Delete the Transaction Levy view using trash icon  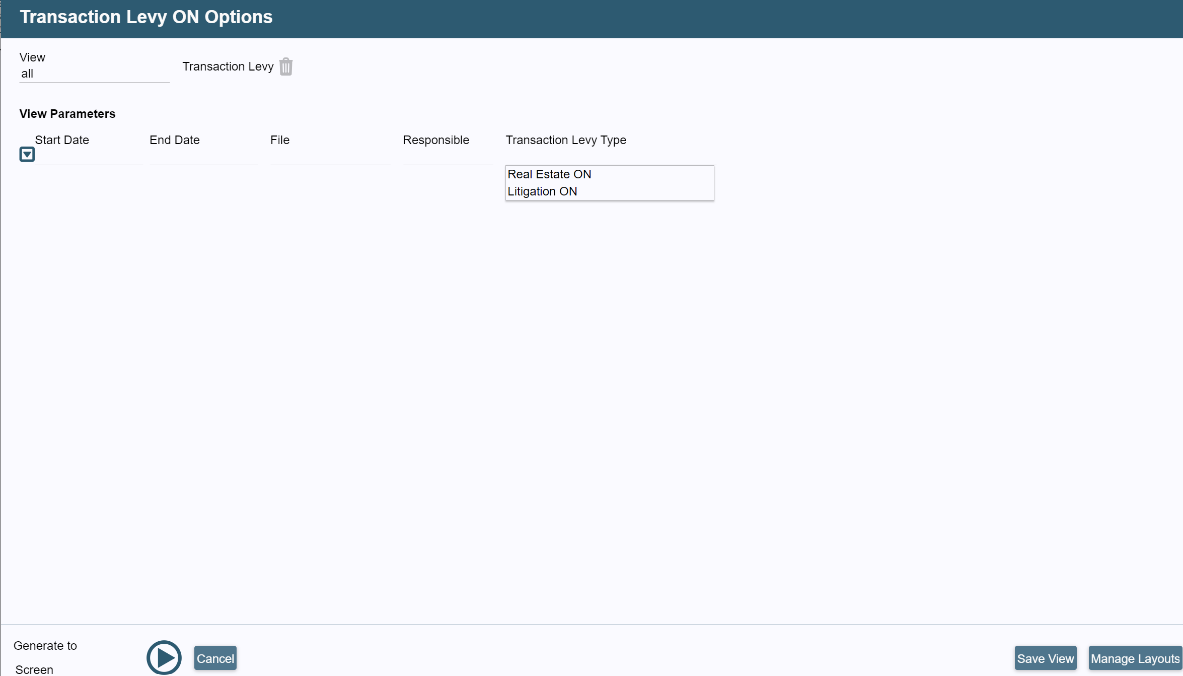[x=286, y=66]
